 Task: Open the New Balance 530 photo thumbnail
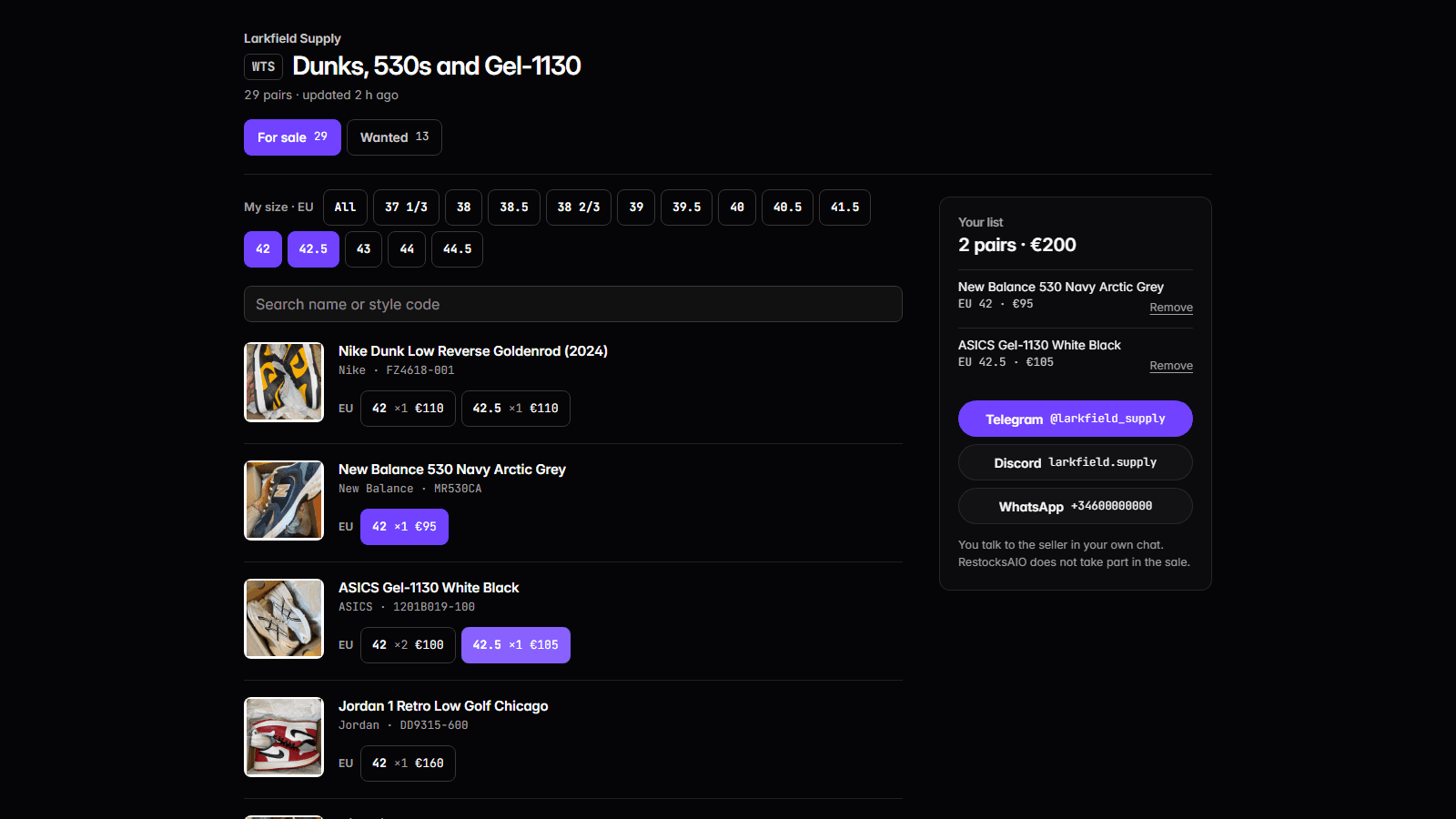[284, 500]
